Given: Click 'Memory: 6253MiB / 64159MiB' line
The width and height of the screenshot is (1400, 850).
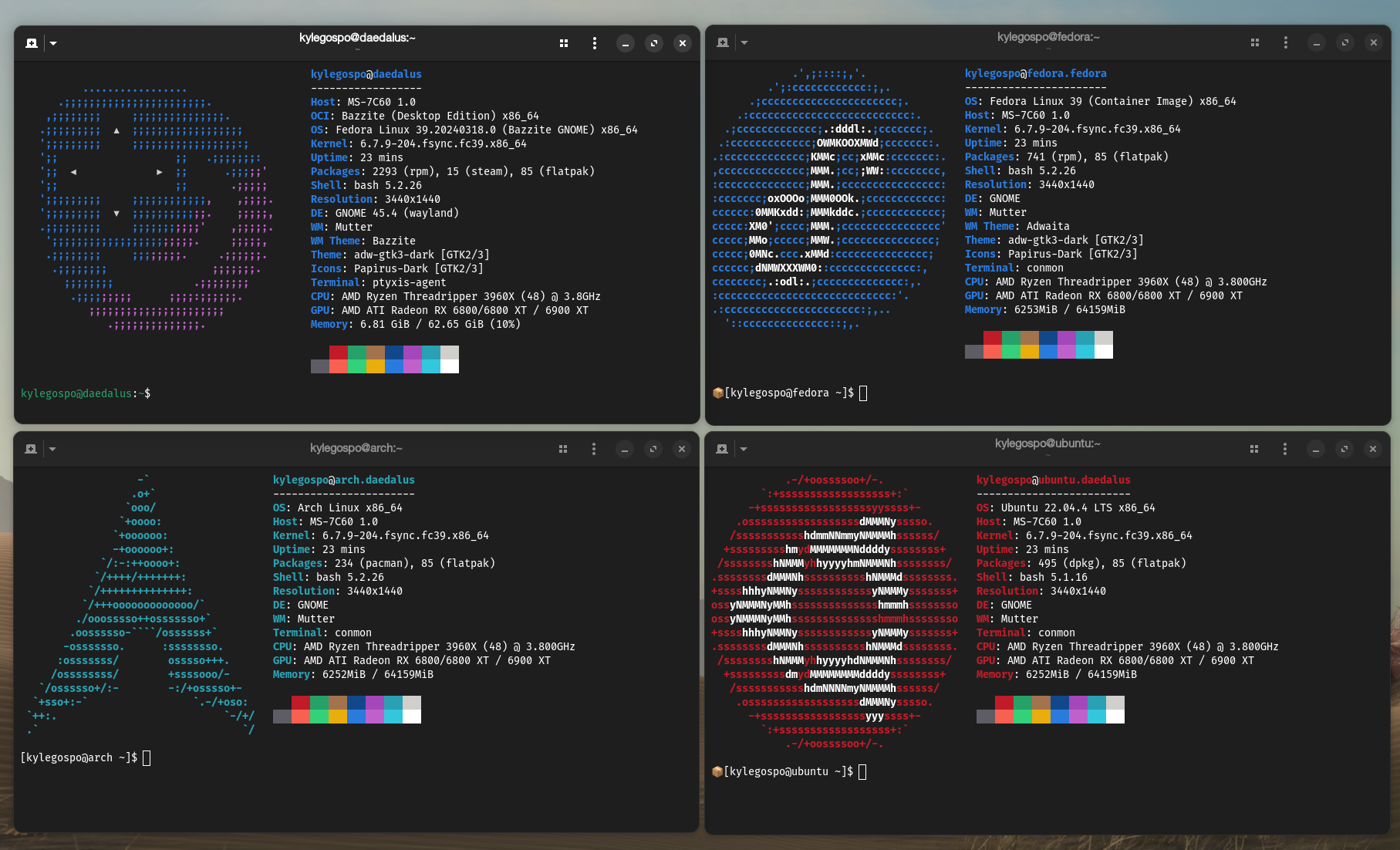Looking at the screenshot, I should click(x=1045, y=309).
